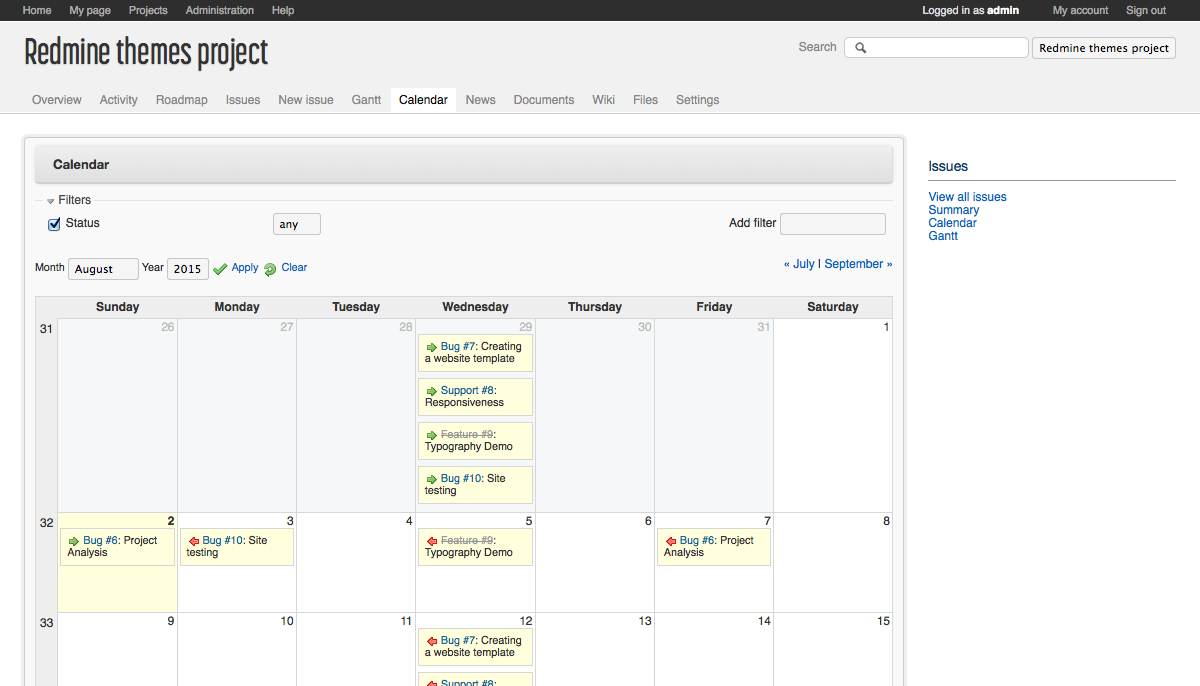Screen dimensions: 1200x686
Task: Go to previous month « July
Action: tap(799, 264)
